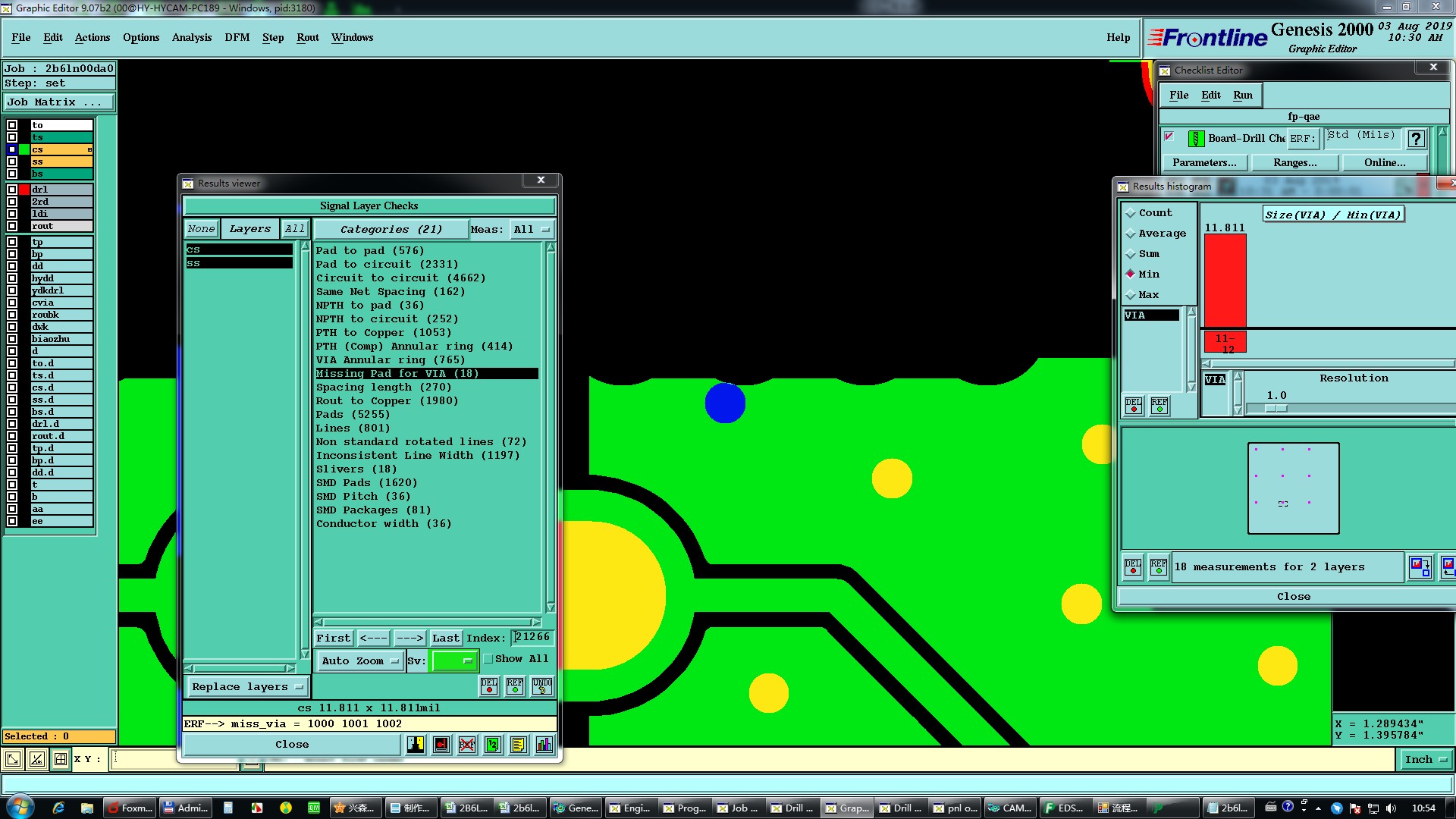Viewport: 1456px width, 819px height.
Task: Open the Inch units dropdown
Action: (1425, 760)
